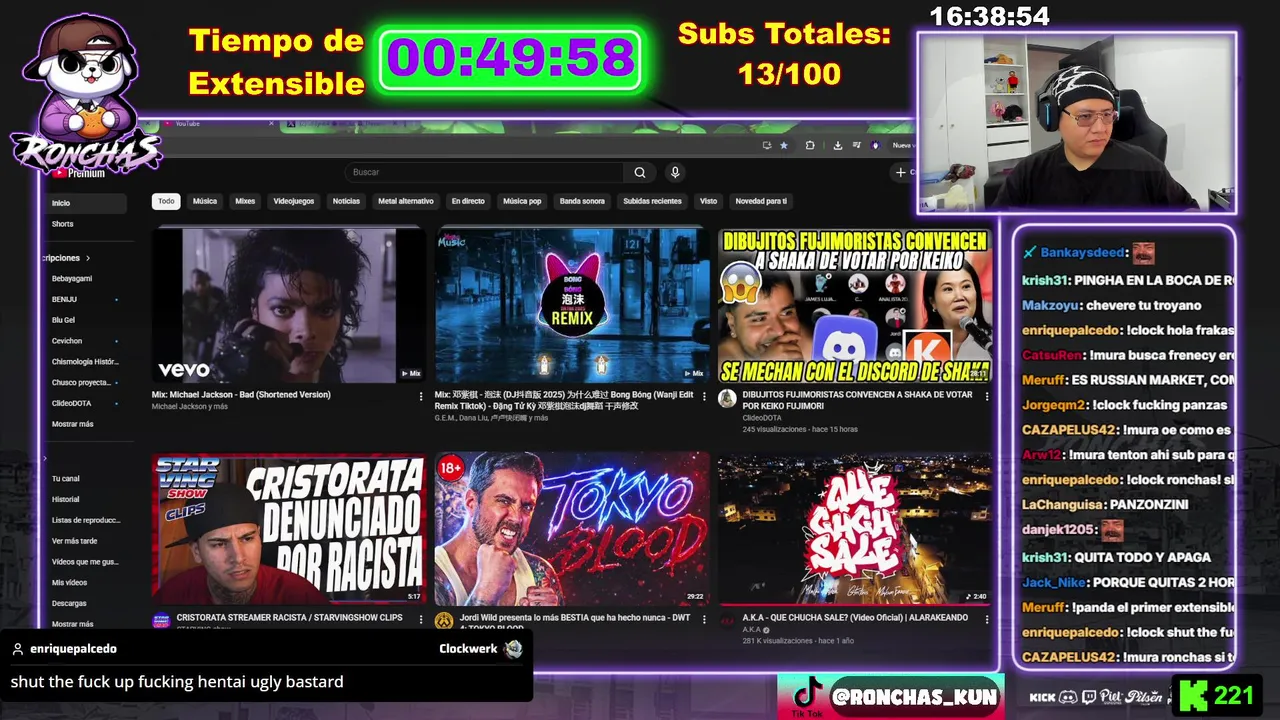Go to Inicio in YouTube sidebar
Screen dimensions: 1280x720
click(x=84, y=203)
